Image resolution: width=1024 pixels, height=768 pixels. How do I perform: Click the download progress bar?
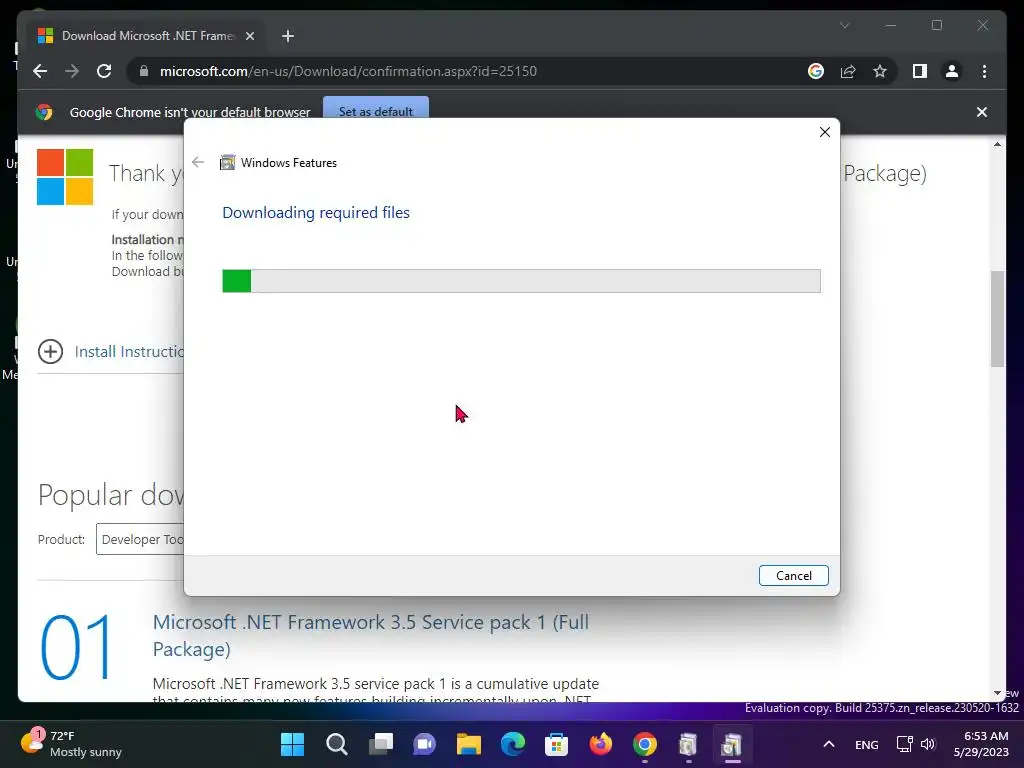521,281
